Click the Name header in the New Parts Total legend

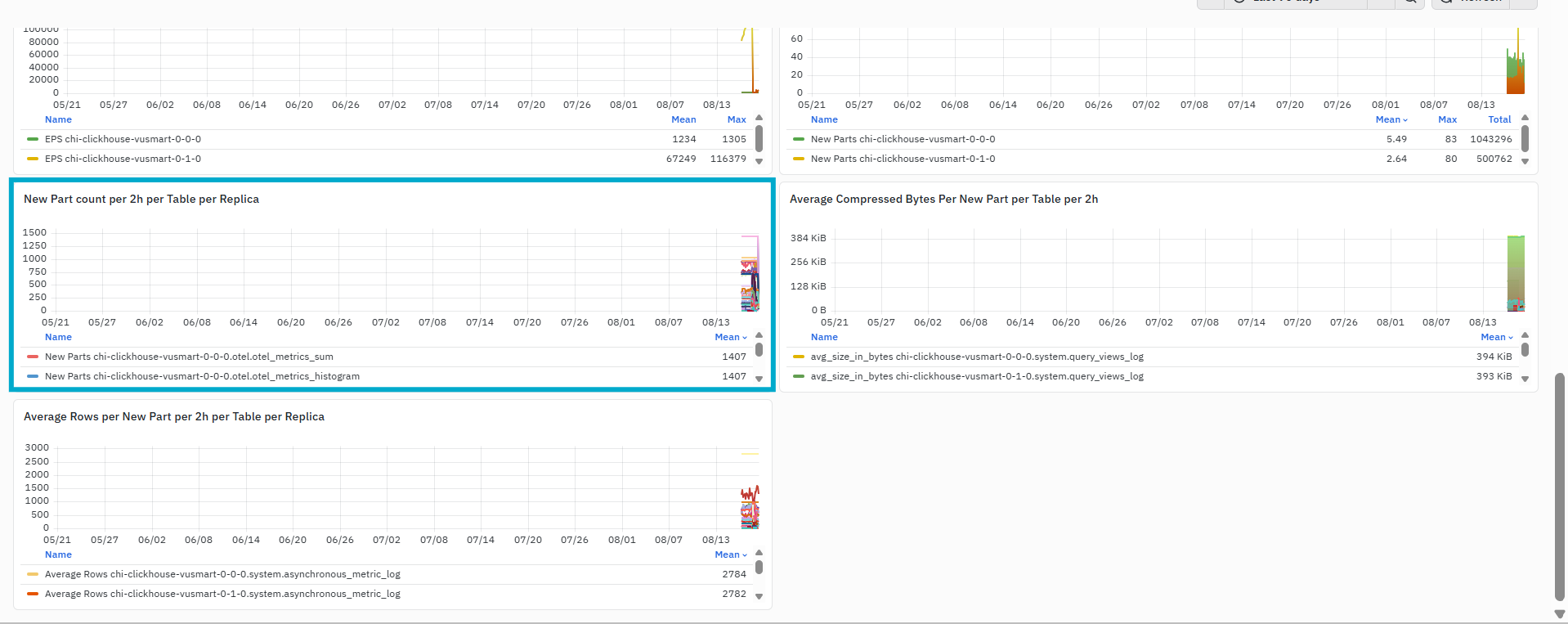coord(824,119)
